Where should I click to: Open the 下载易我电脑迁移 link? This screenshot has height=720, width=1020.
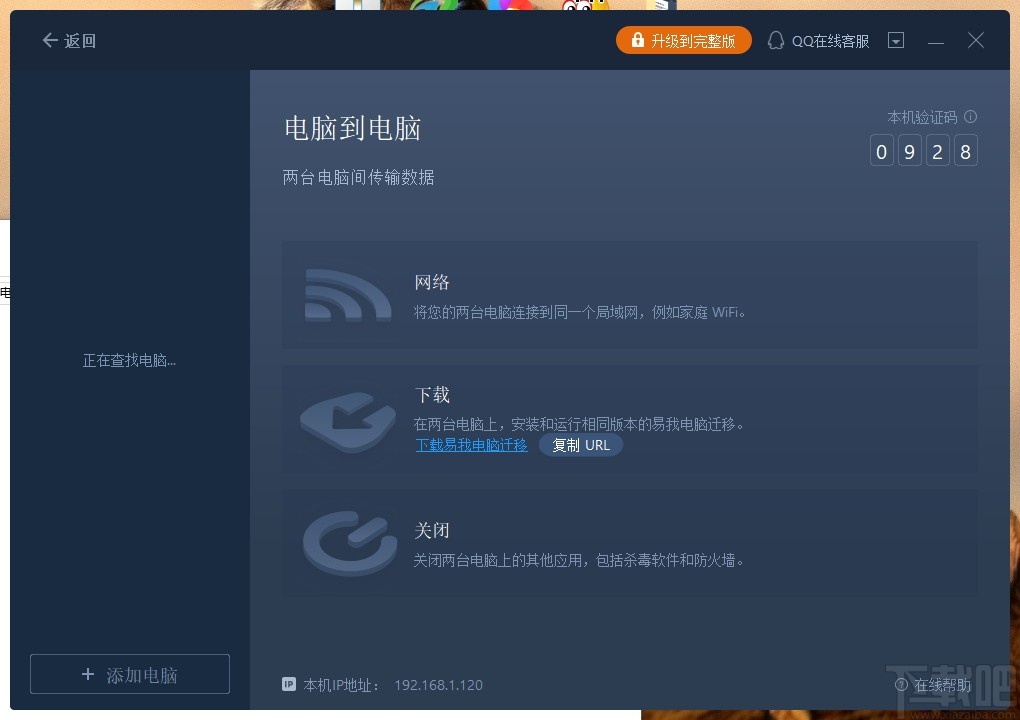click(x=471, y=445)
